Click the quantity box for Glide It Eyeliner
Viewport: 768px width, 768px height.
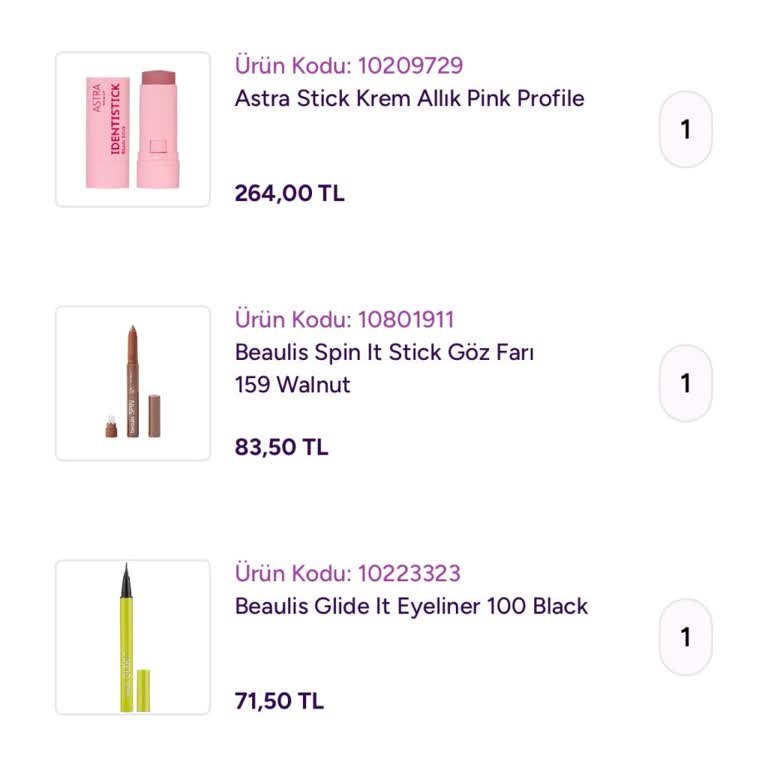tap(685, 637)
